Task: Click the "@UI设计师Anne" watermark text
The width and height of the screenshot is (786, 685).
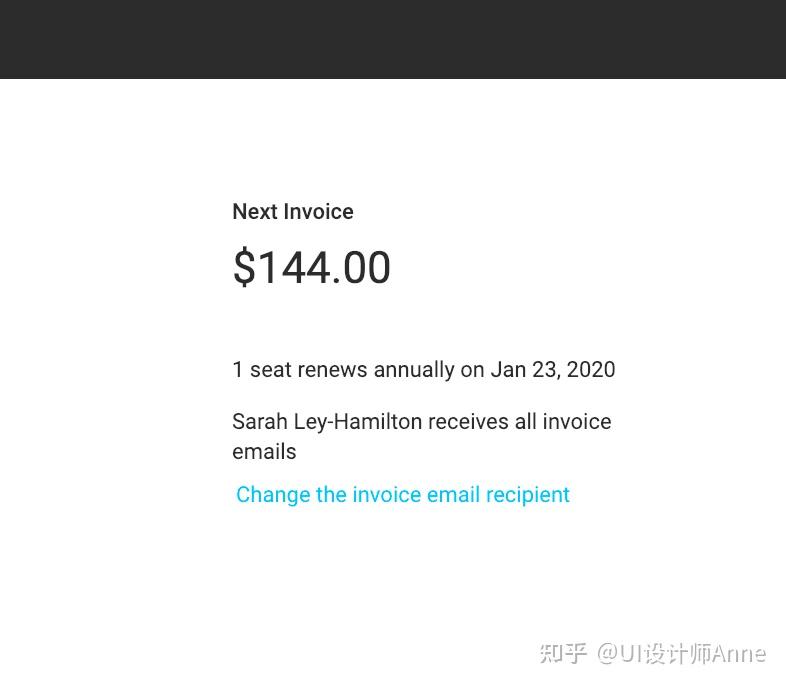Action: tap(682, 654)
